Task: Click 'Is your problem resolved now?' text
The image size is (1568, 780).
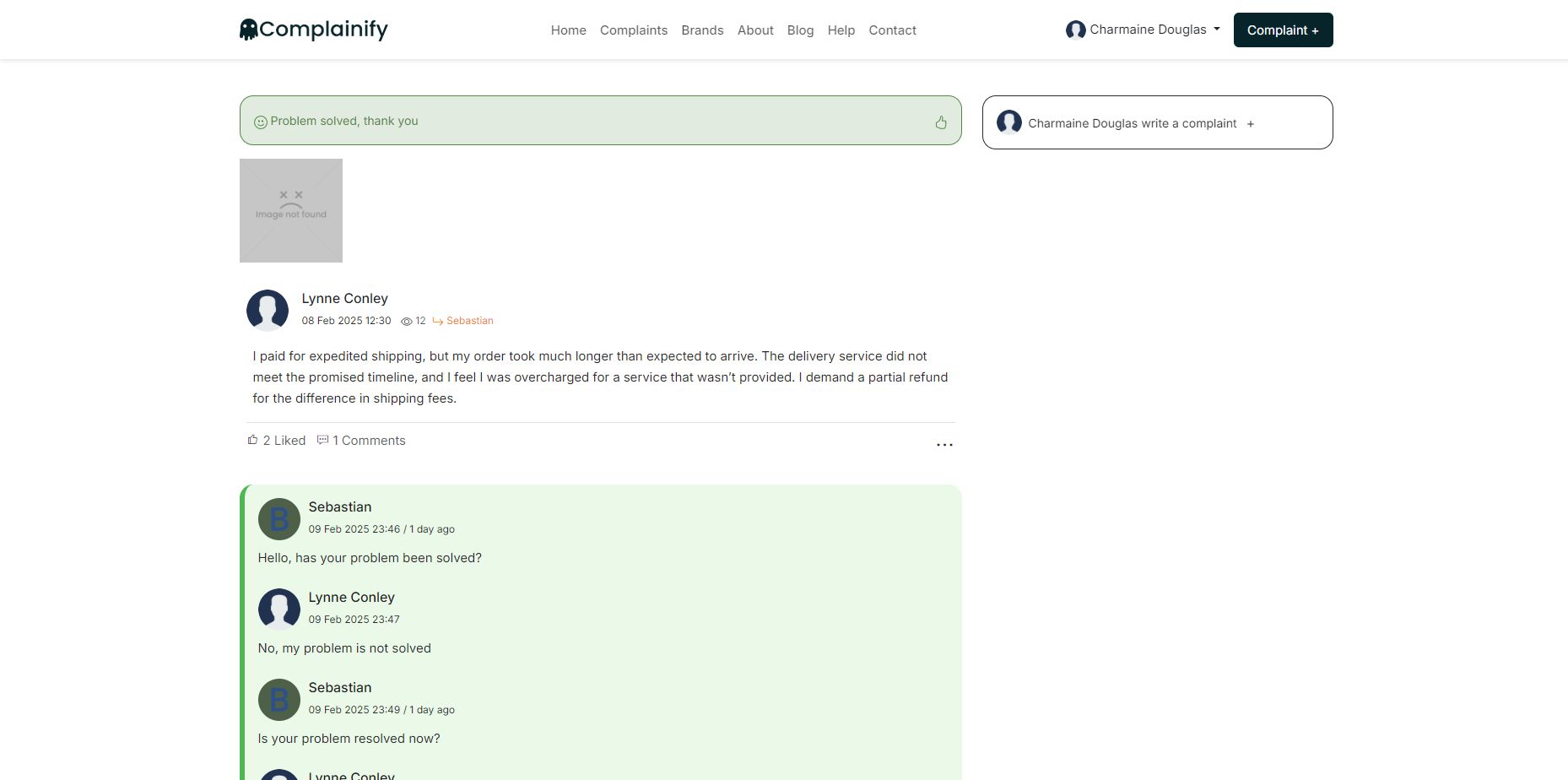Action: (x=349, y=739)
